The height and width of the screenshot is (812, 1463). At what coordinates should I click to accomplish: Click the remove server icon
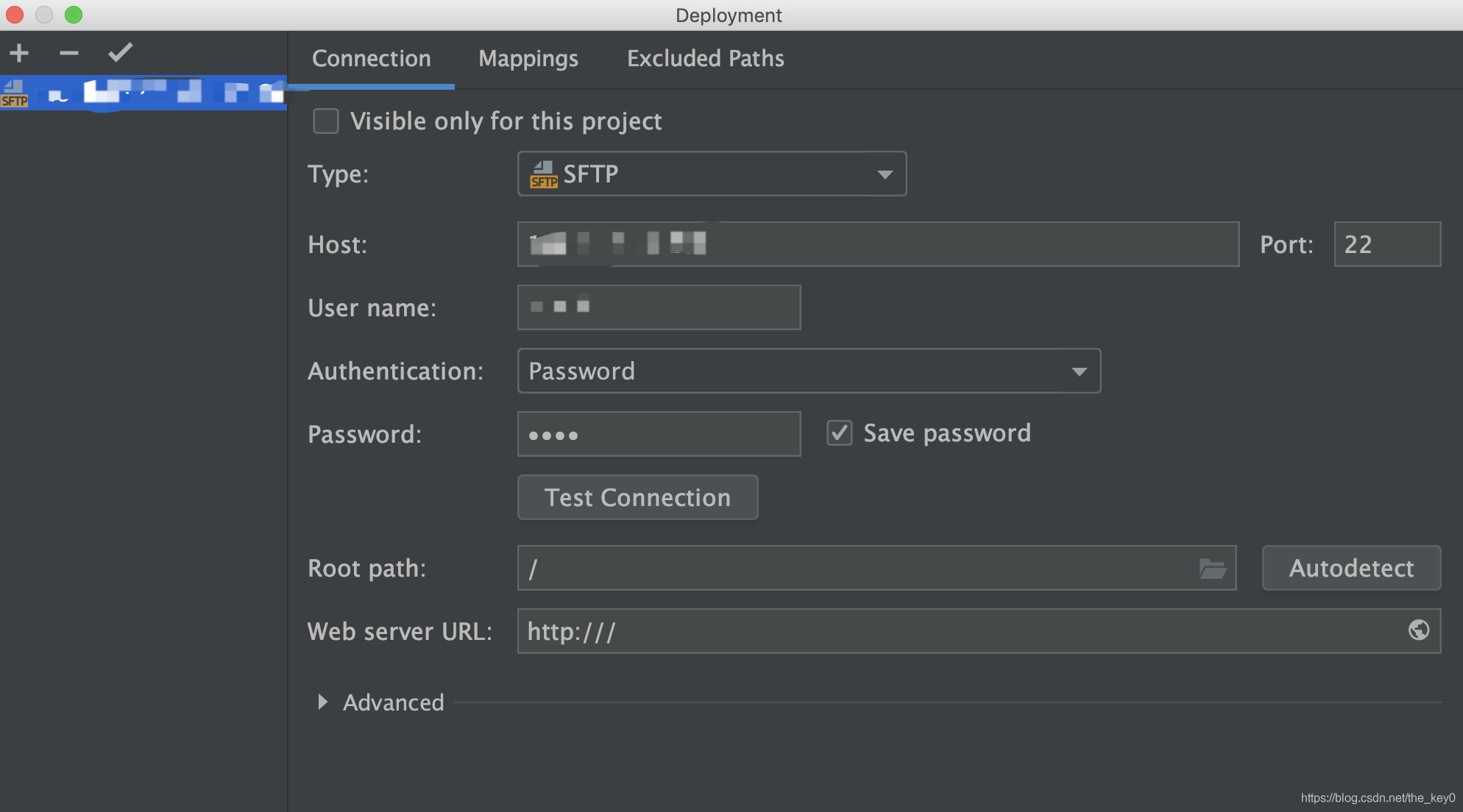click(x=68, y=51)
